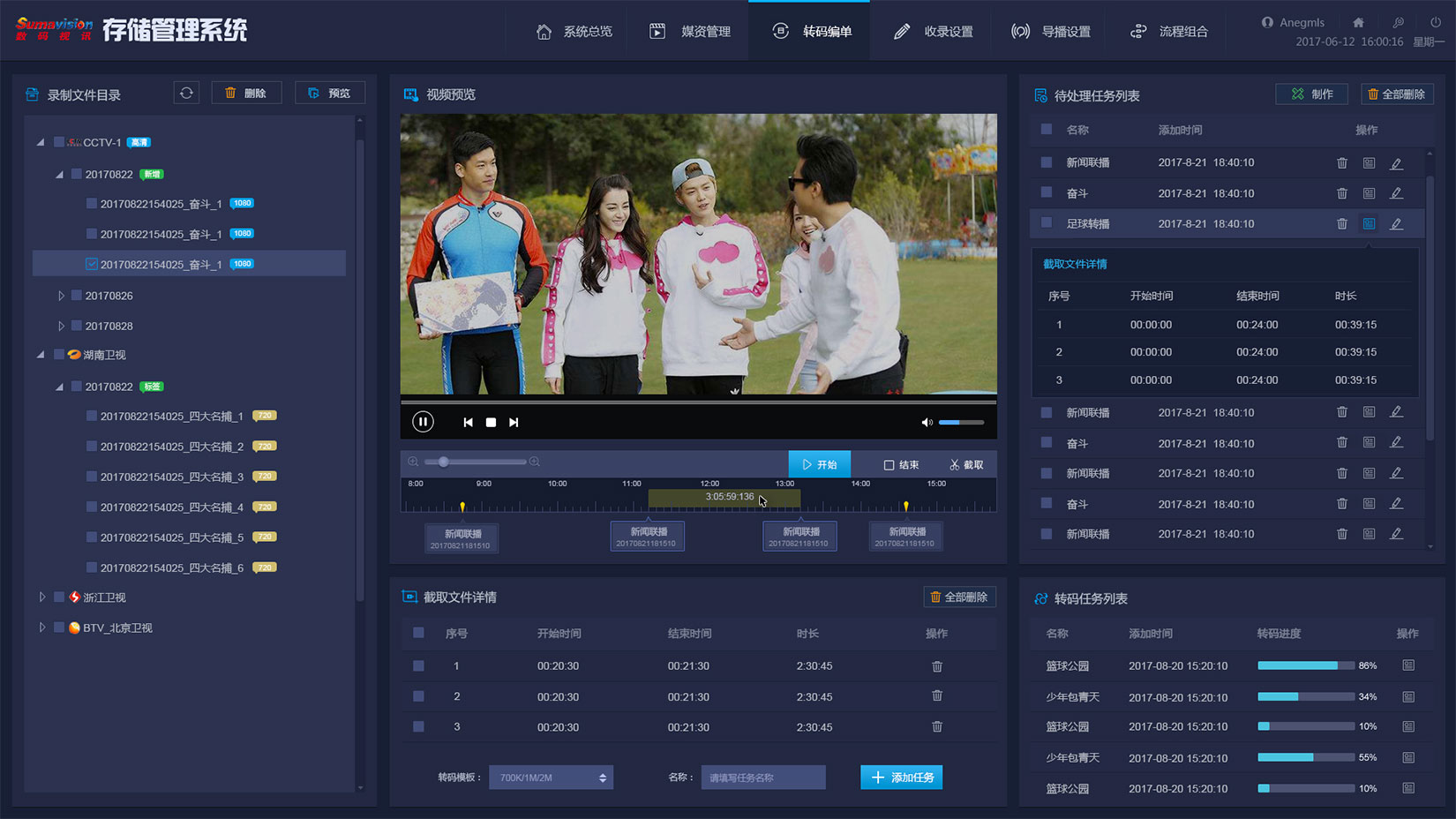The width and height of the screenshot is (1456, 819).
Task: Click the refresh icon in the recorded files panel
Action: (x=186, y=93)
